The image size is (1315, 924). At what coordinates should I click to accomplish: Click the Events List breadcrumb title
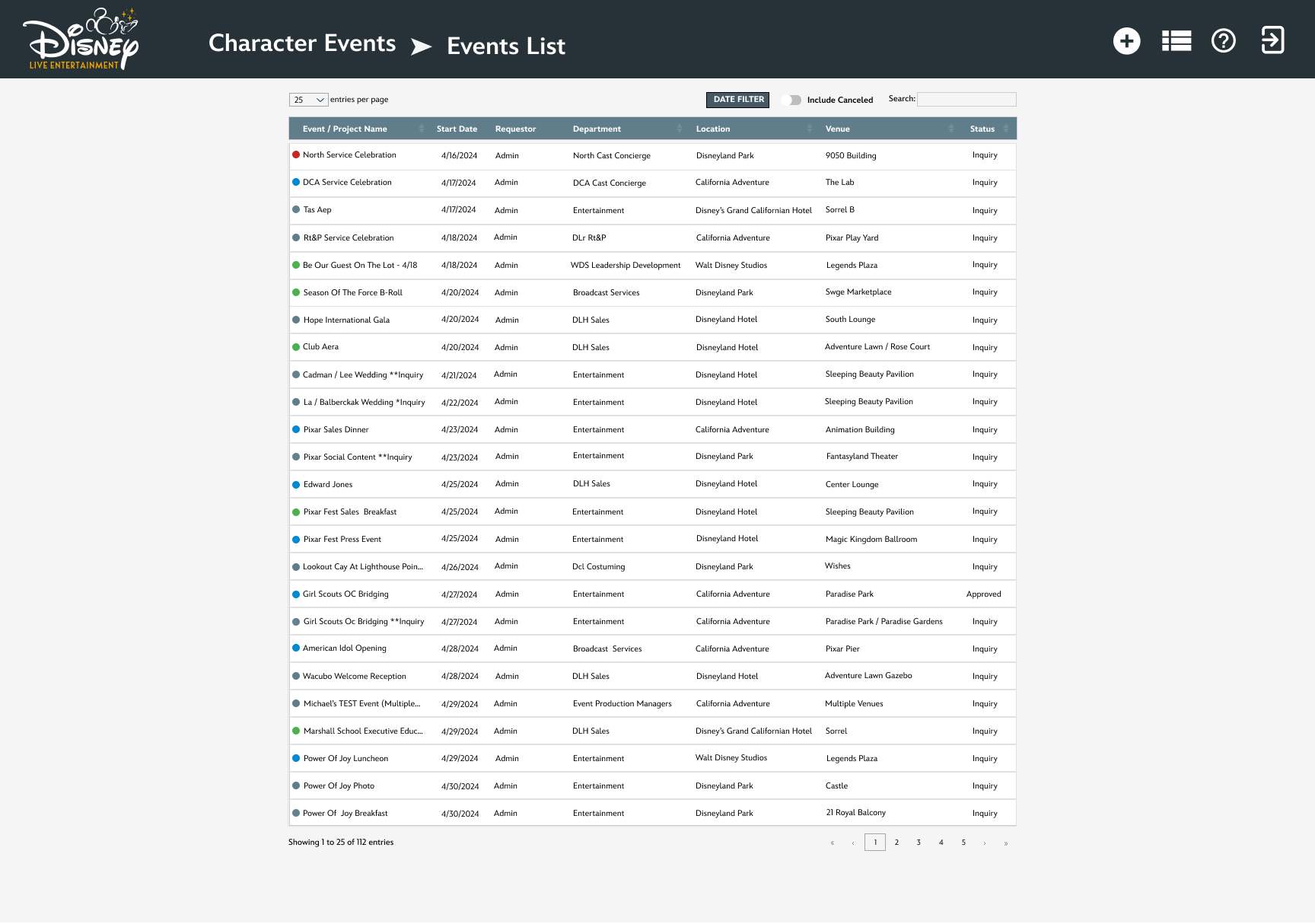506,46
